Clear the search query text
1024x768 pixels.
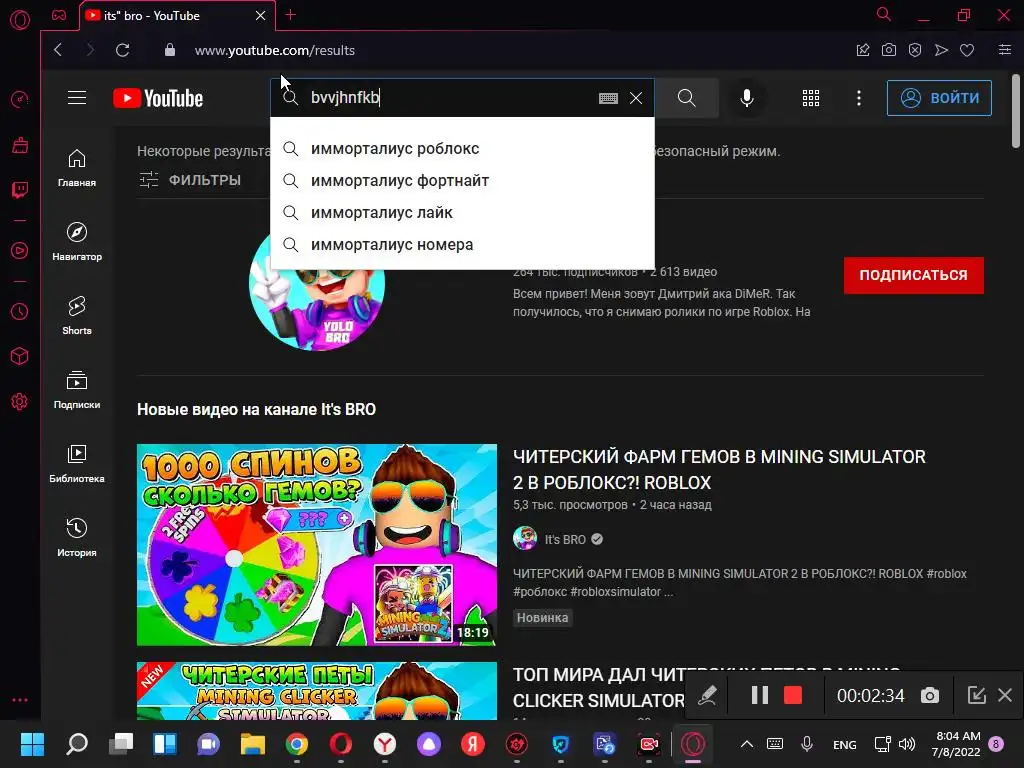[636, 98]
